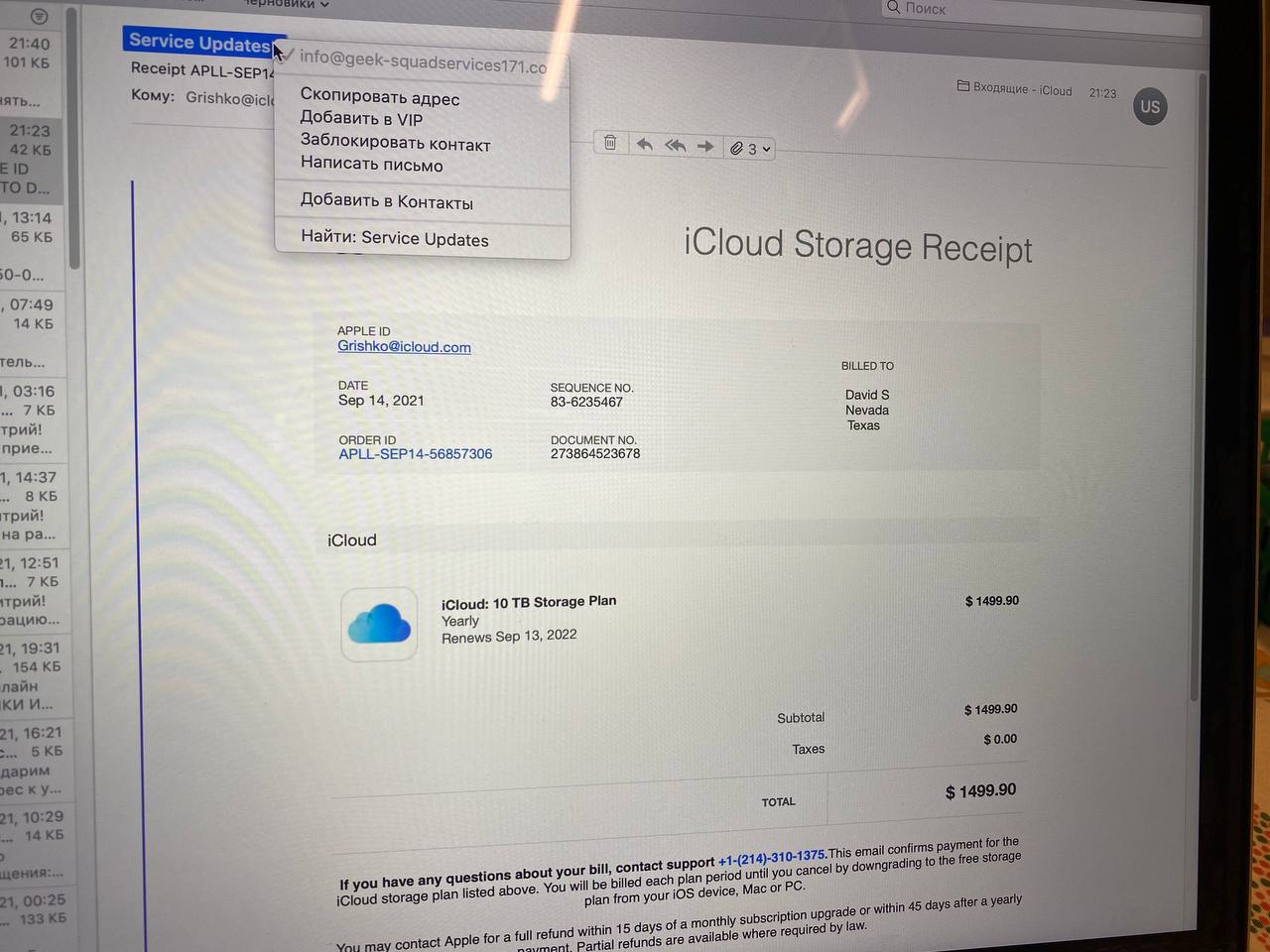Click the document number 273864523678
This screenshot has width=1270, height=952.
595,454
